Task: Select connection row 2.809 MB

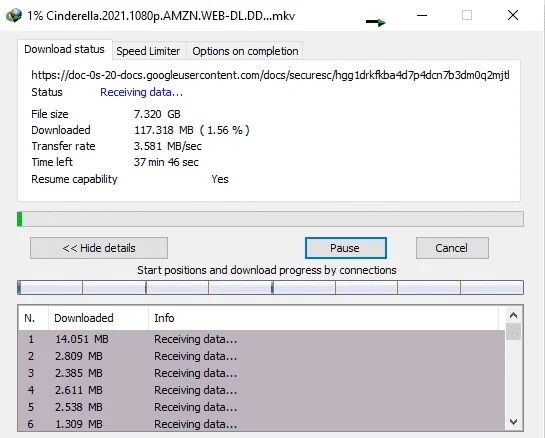Action: click(261, 356)
